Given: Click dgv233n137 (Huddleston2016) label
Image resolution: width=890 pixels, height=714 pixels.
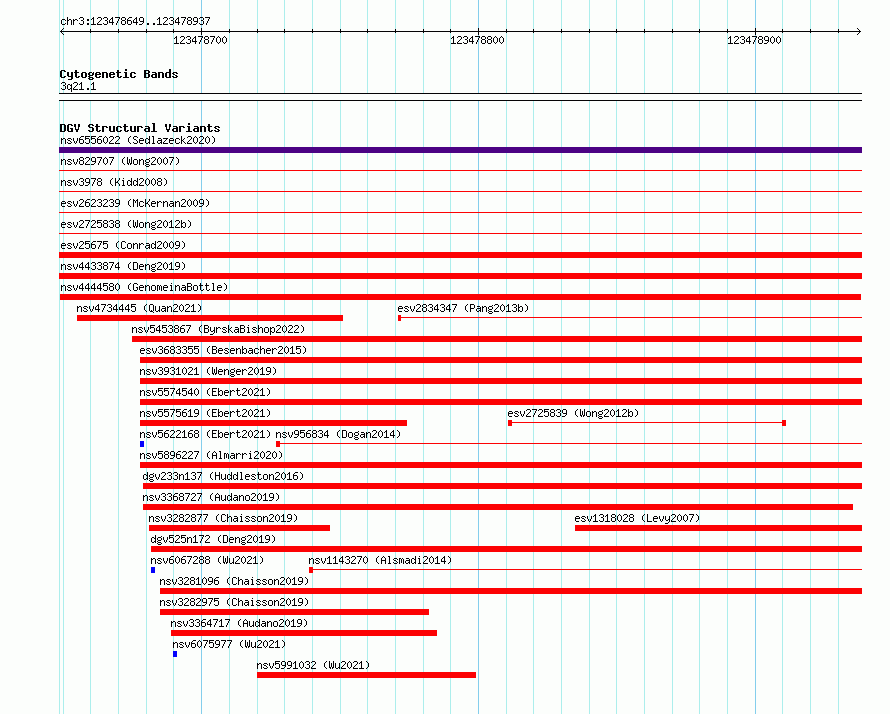Looking at the screenshot, I should pyautogui.click(x=223, y=476).
